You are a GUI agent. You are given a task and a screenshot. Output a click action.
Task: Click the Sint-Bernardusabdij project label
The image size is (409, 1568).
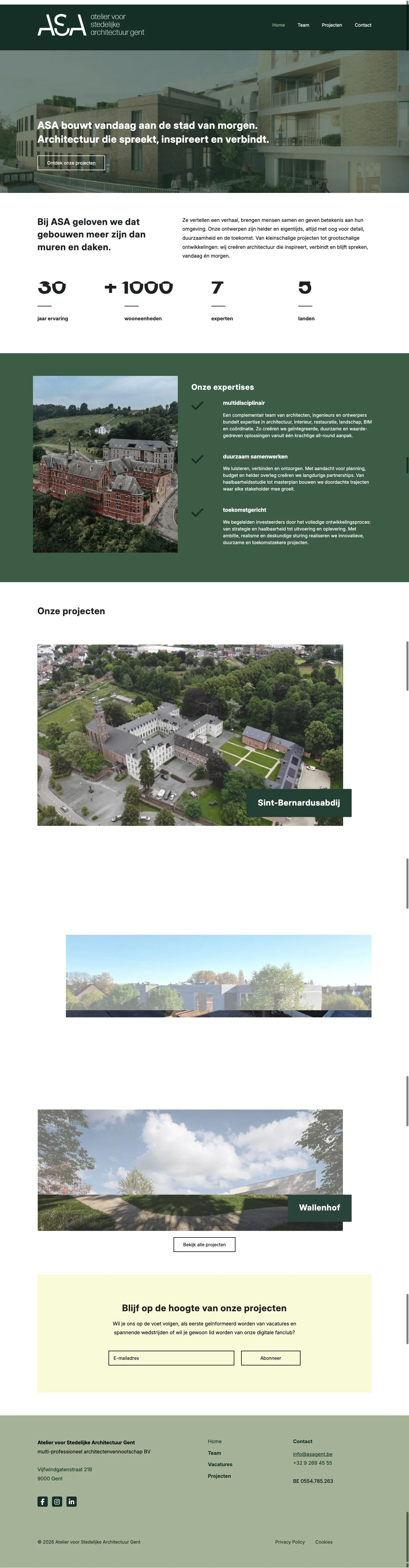point(299,803)
